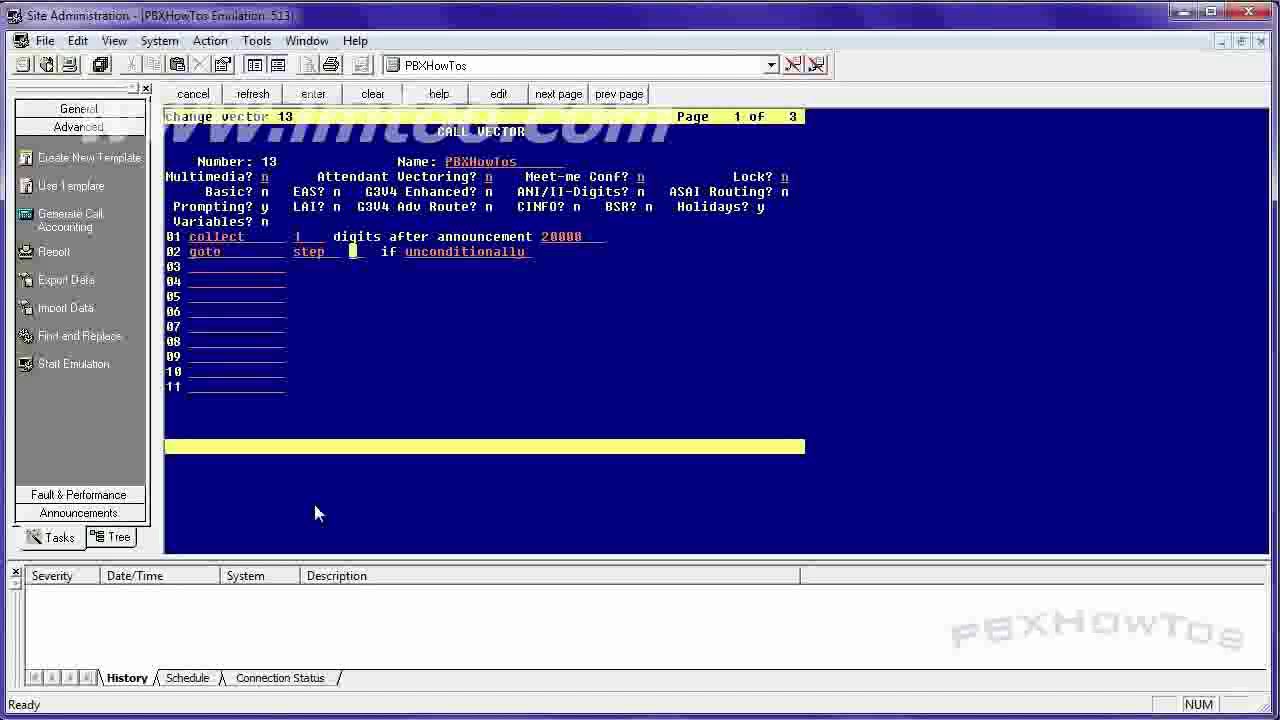1280x720 pixels.
Task: Click the second toolbar icon with arrow
Action: click(46, 65)
